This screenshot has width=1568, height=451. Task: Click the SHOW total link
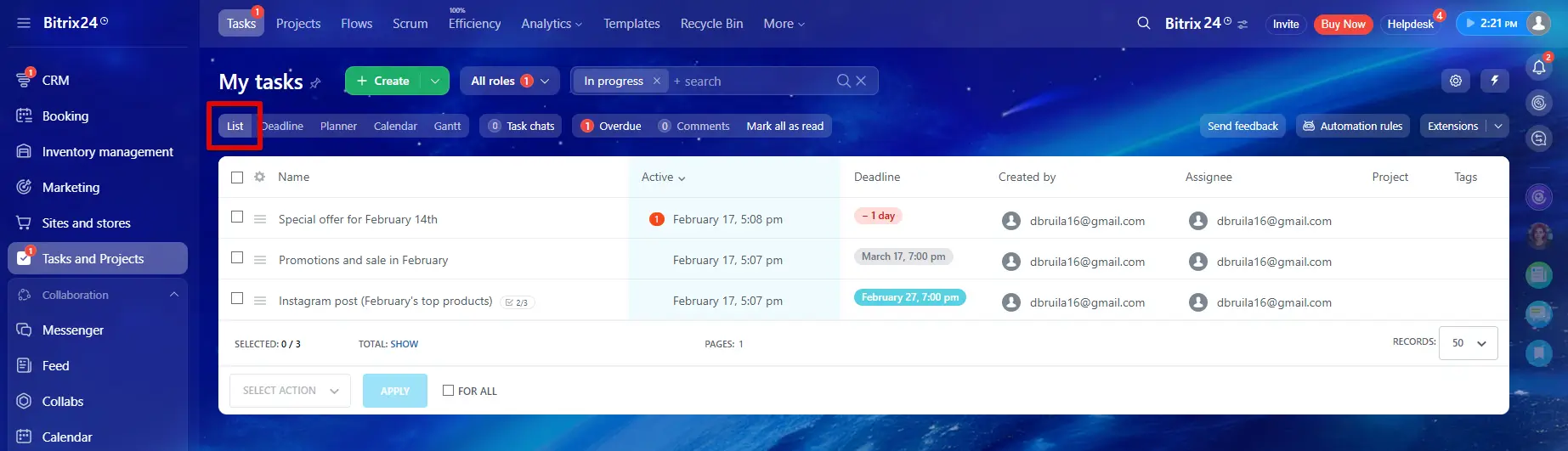404,344
